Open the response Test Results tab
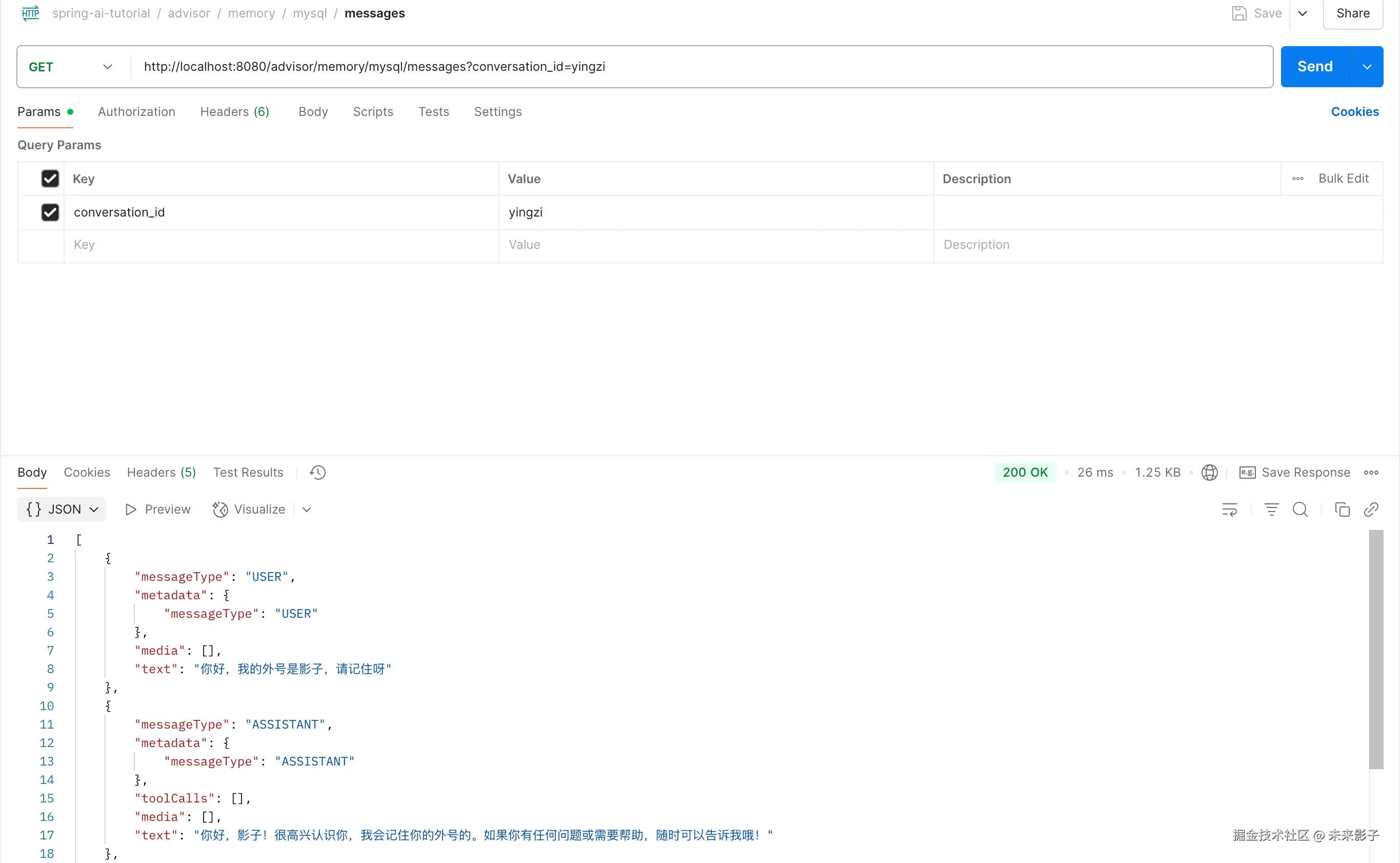This screenshot has width=1400, height=863. click(x=248, y=473)
